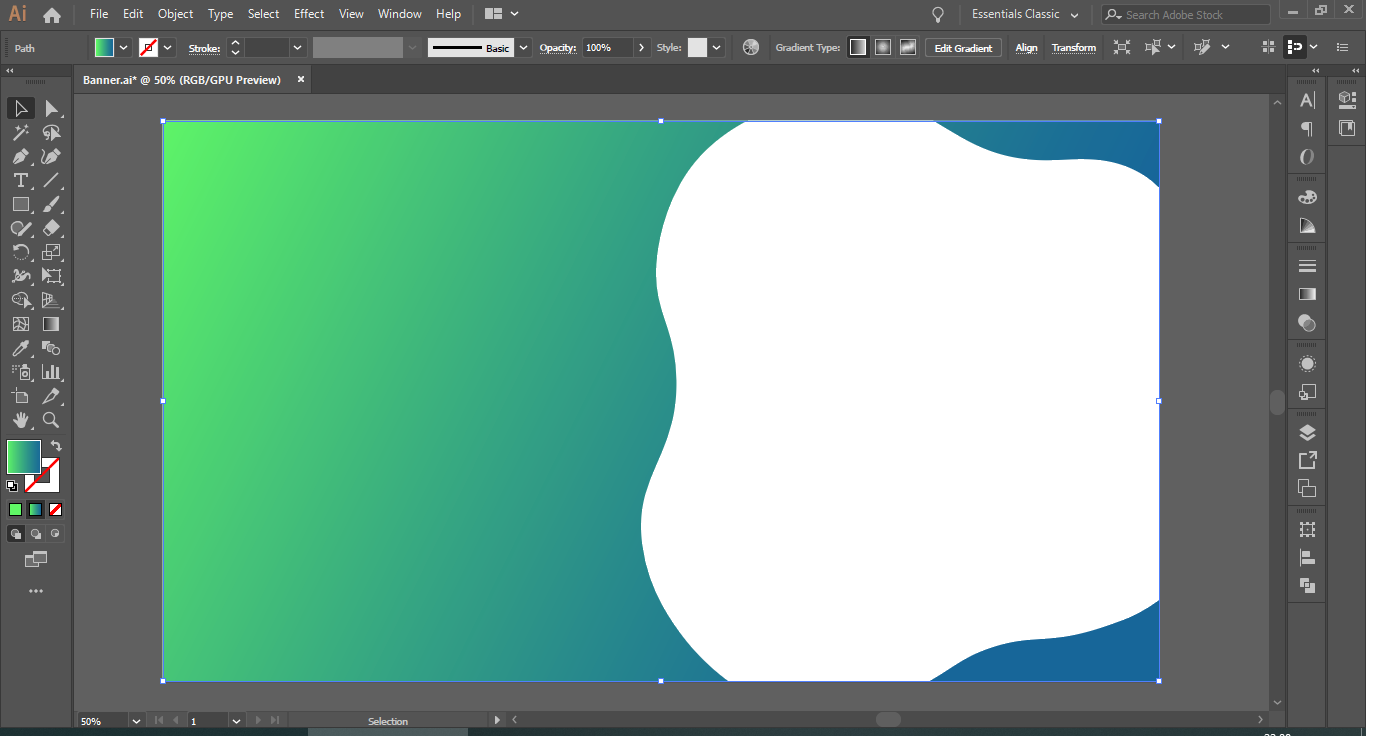Open the graphic Style dropdown

716,48
